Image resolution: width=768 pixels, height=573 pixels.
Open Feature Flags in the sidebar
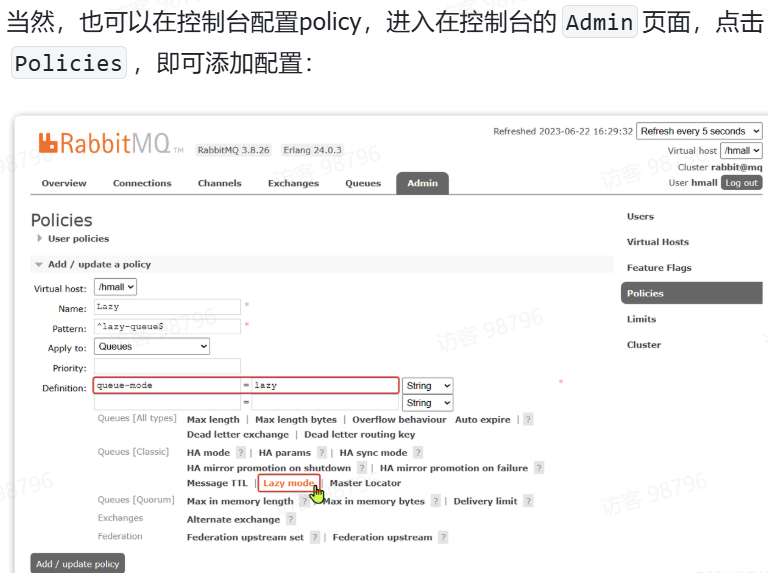click(659, 267)
